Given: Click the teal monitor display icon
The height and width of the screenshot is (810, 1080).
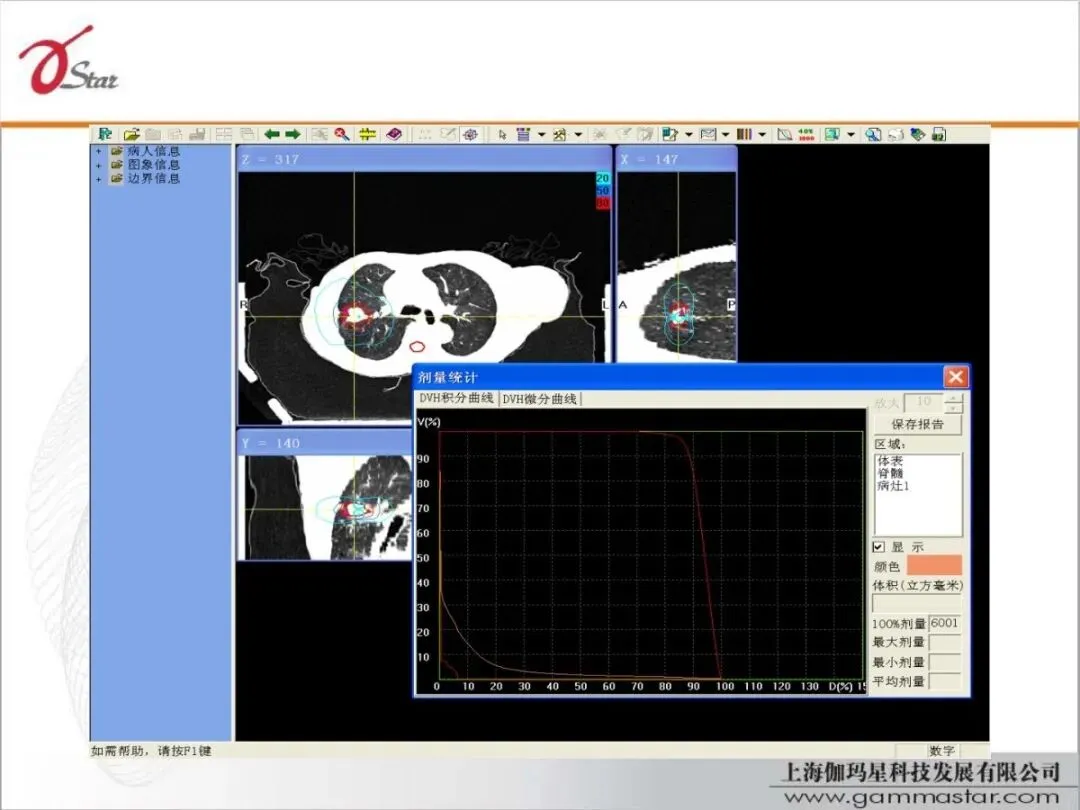Looking at the screenshot, I should (833, 134).
